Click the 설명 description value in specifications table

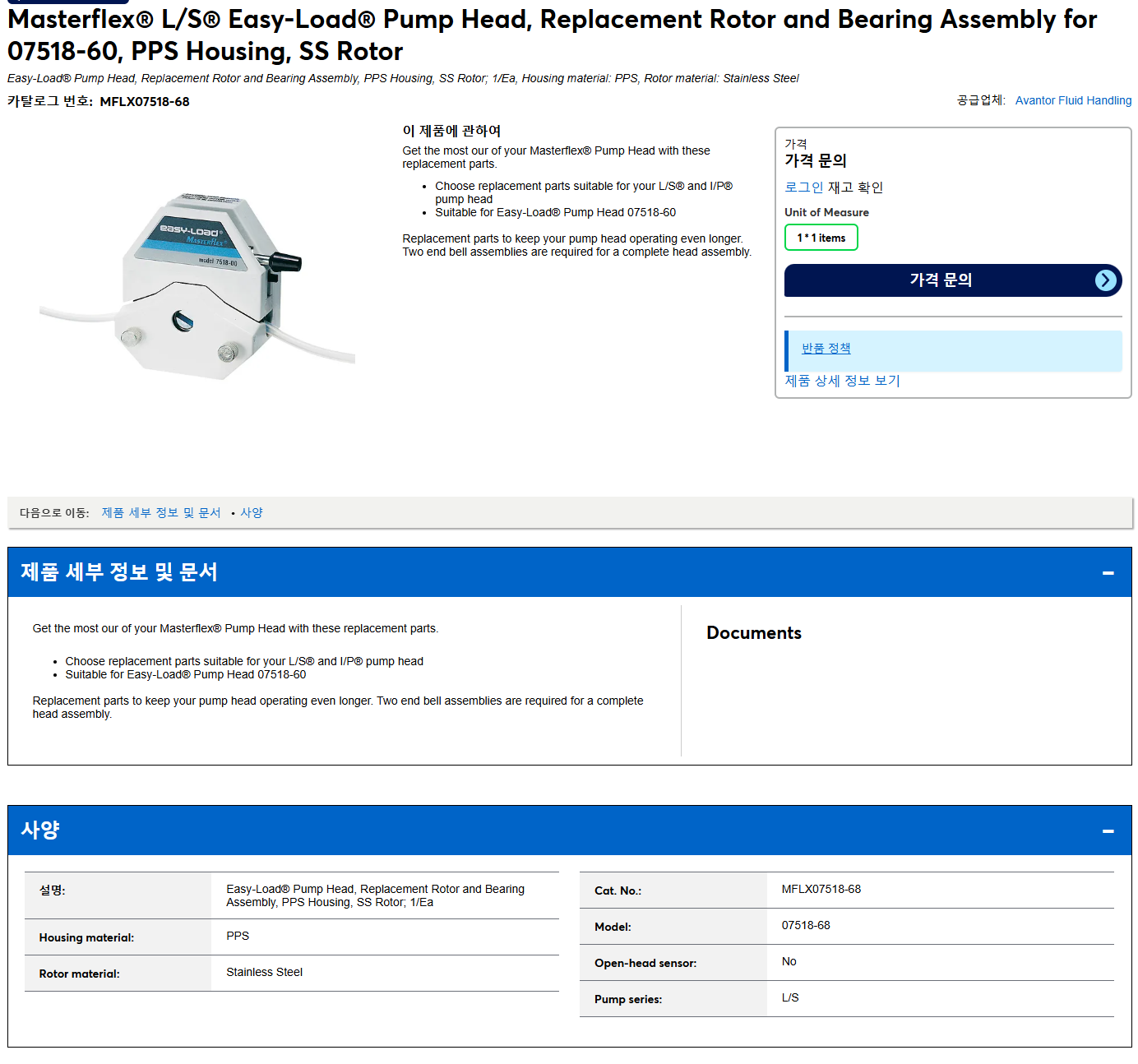375,895
